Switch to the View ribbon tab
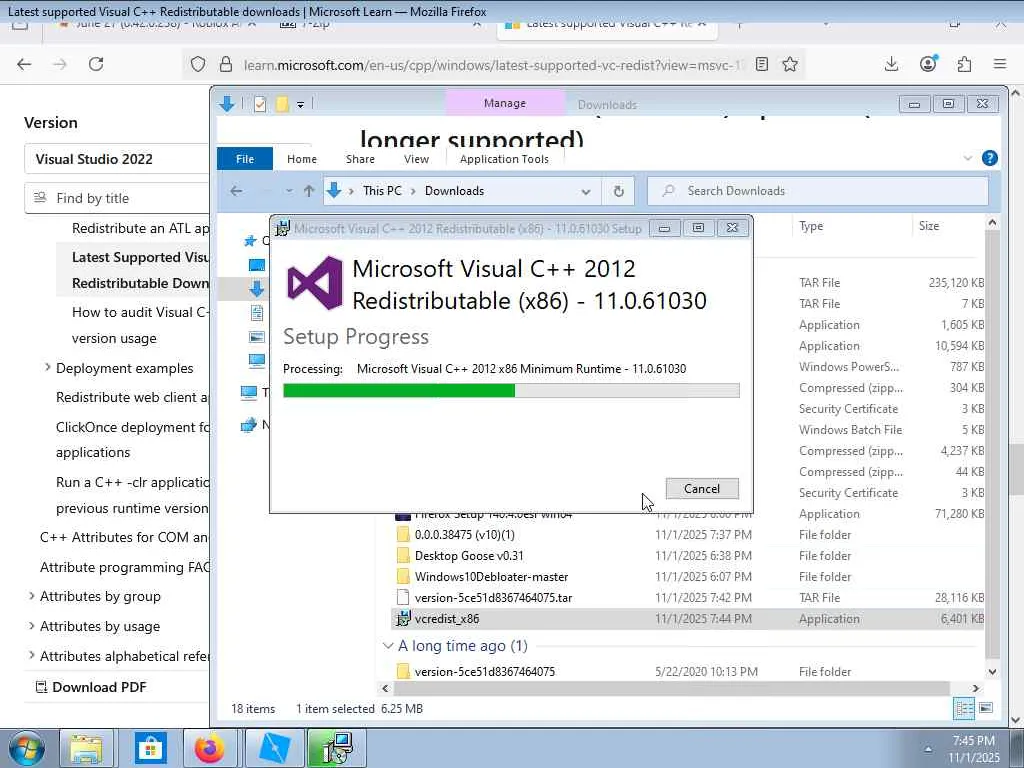This screenshot has height=768, width=1024. [416, 159]
